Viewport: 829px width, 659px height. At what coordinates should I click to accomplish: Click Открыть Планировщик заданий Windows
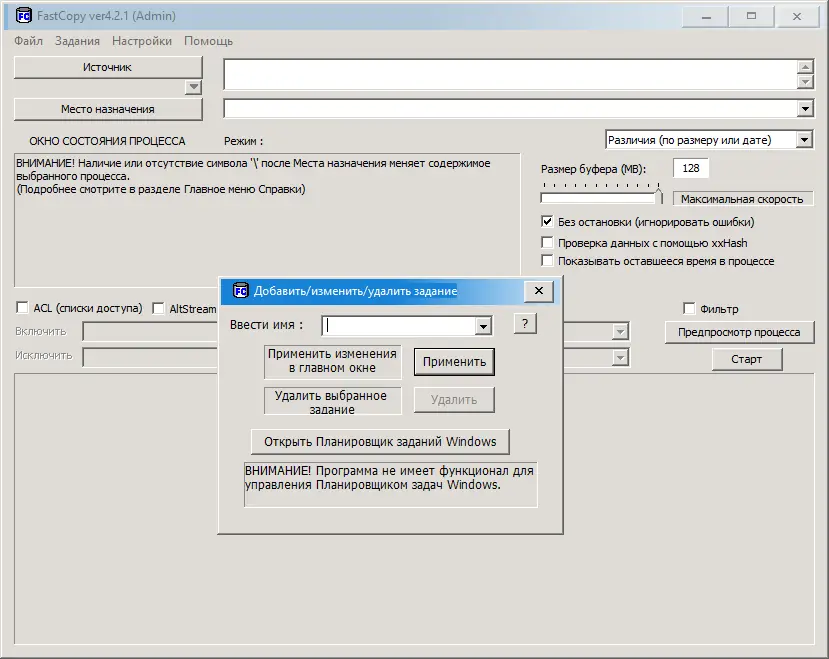tap(380, 442)
